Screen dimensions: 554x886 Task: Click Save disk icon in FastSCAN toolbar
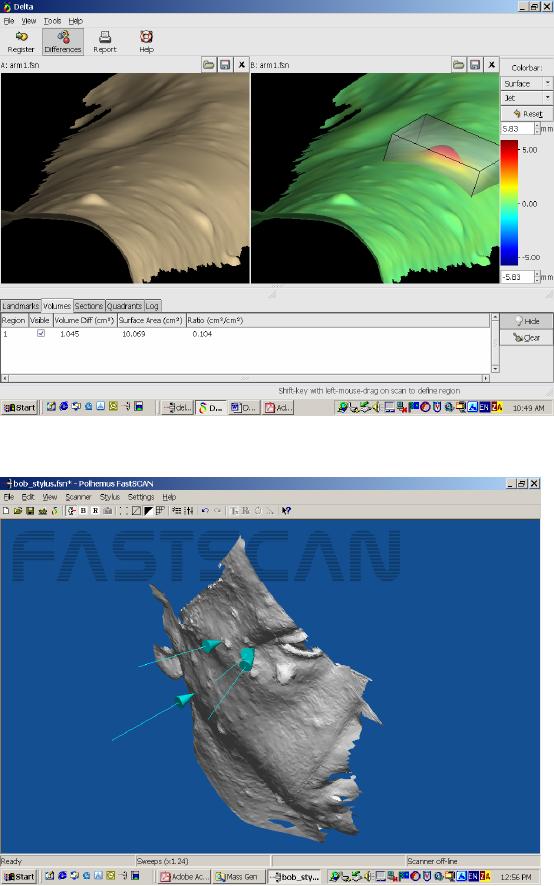(x=30, y=511)
